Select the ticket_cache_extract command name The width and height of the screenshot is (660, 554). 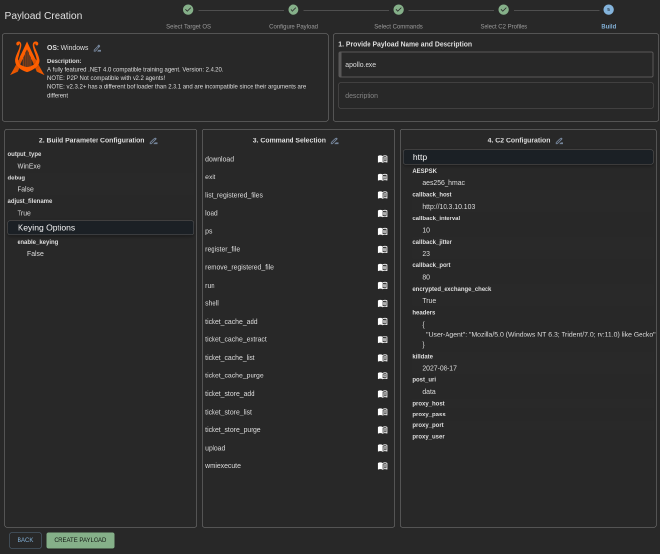tap(236, 339)
